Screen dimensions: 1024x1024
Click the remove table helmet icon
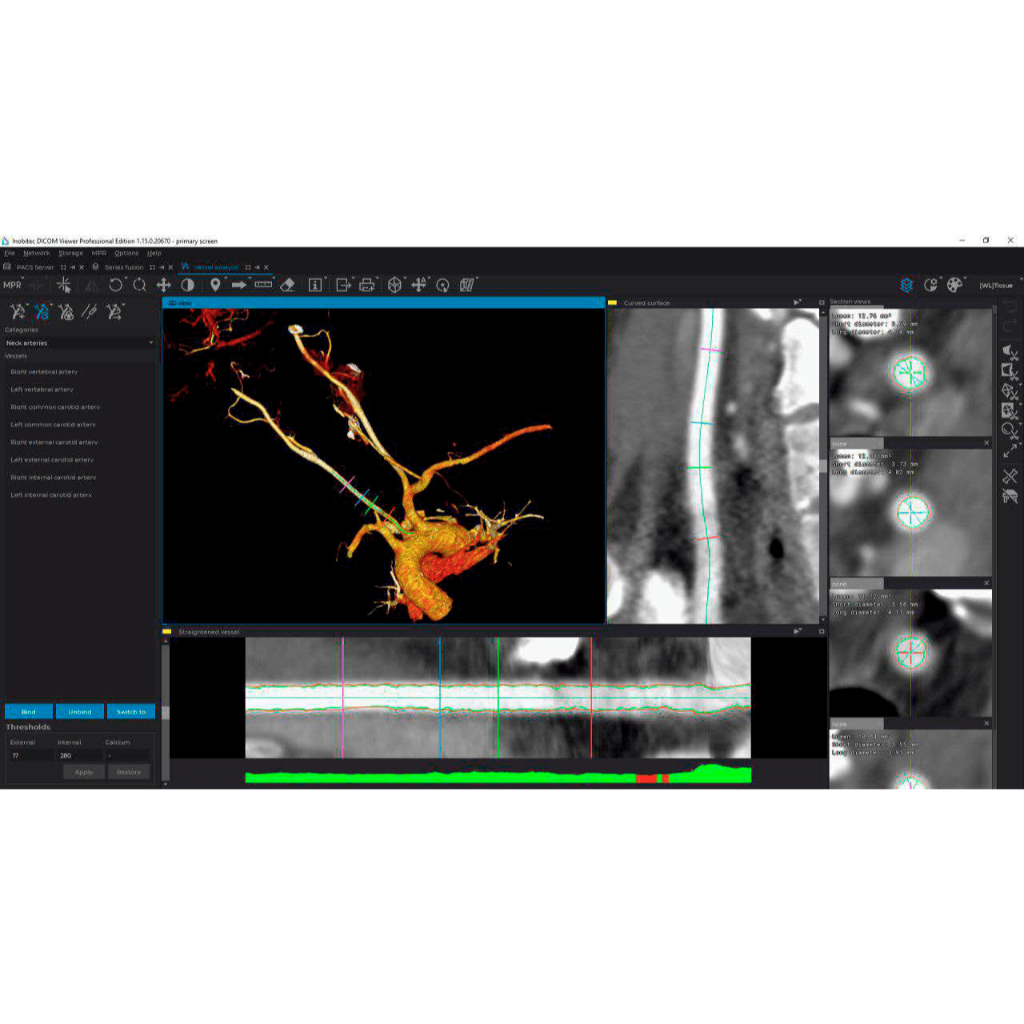(x=1010, y=496)
